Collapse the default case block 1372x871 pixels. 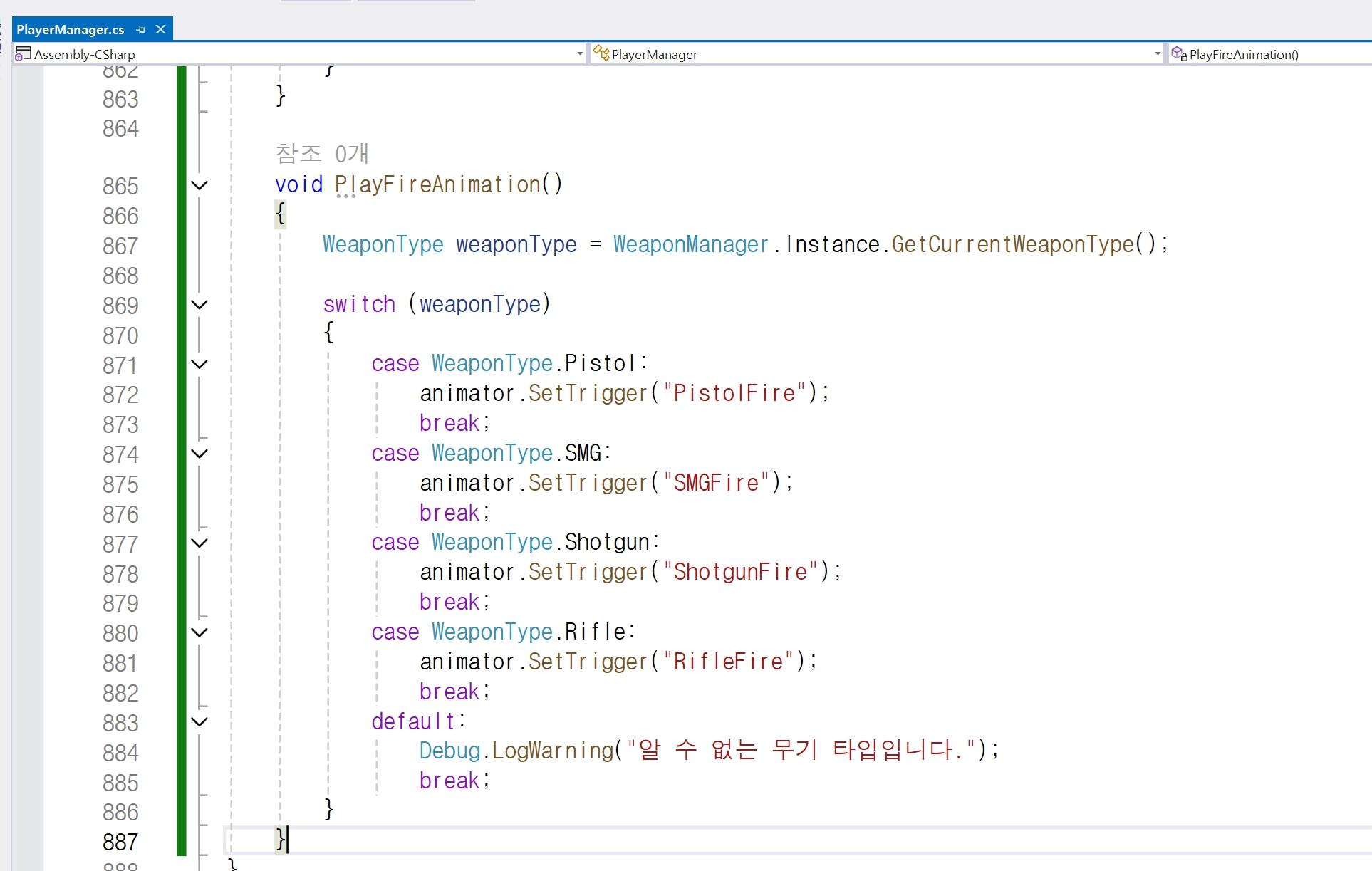tap(199, 722)
